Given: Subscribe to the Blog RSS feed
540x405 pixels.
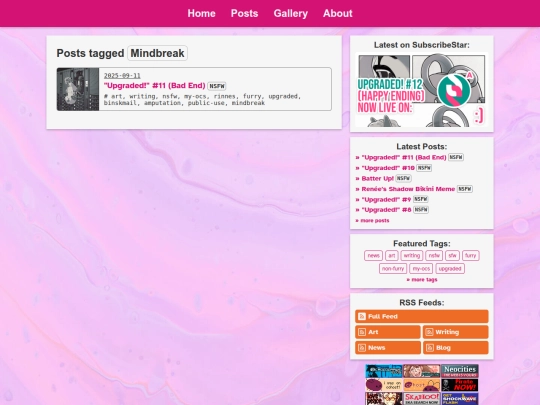Looking at the screenshot, I should 456,347.
